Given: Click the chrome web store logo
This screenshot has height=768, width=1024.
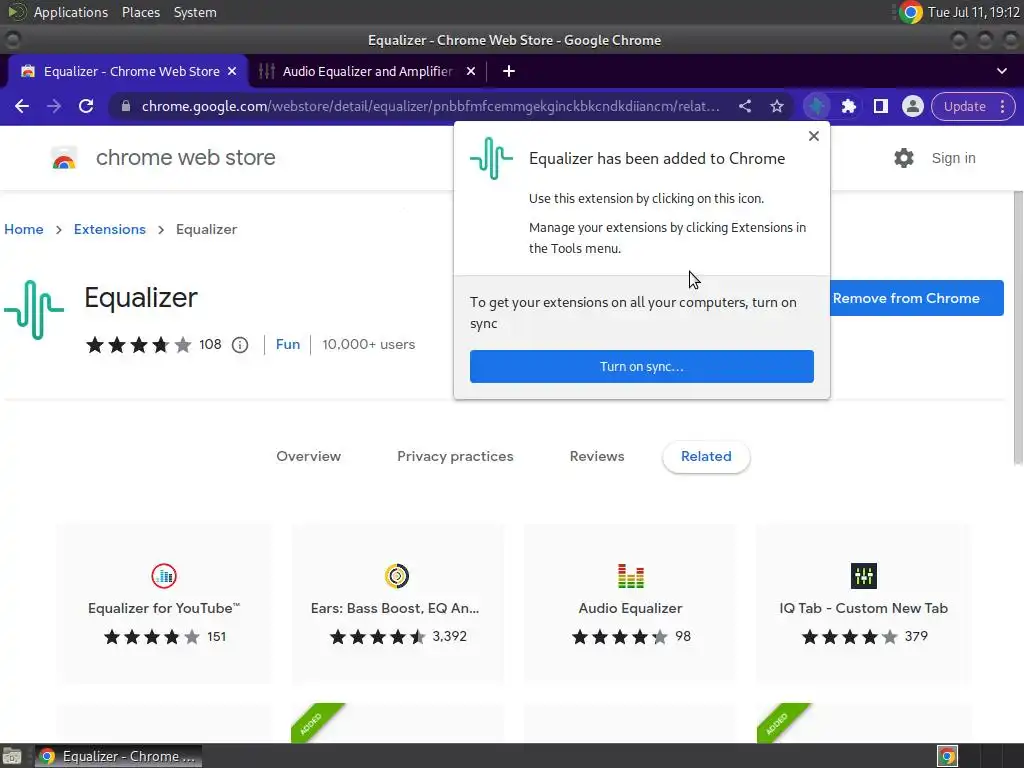Looking at the screenshot, I should 64,158.
